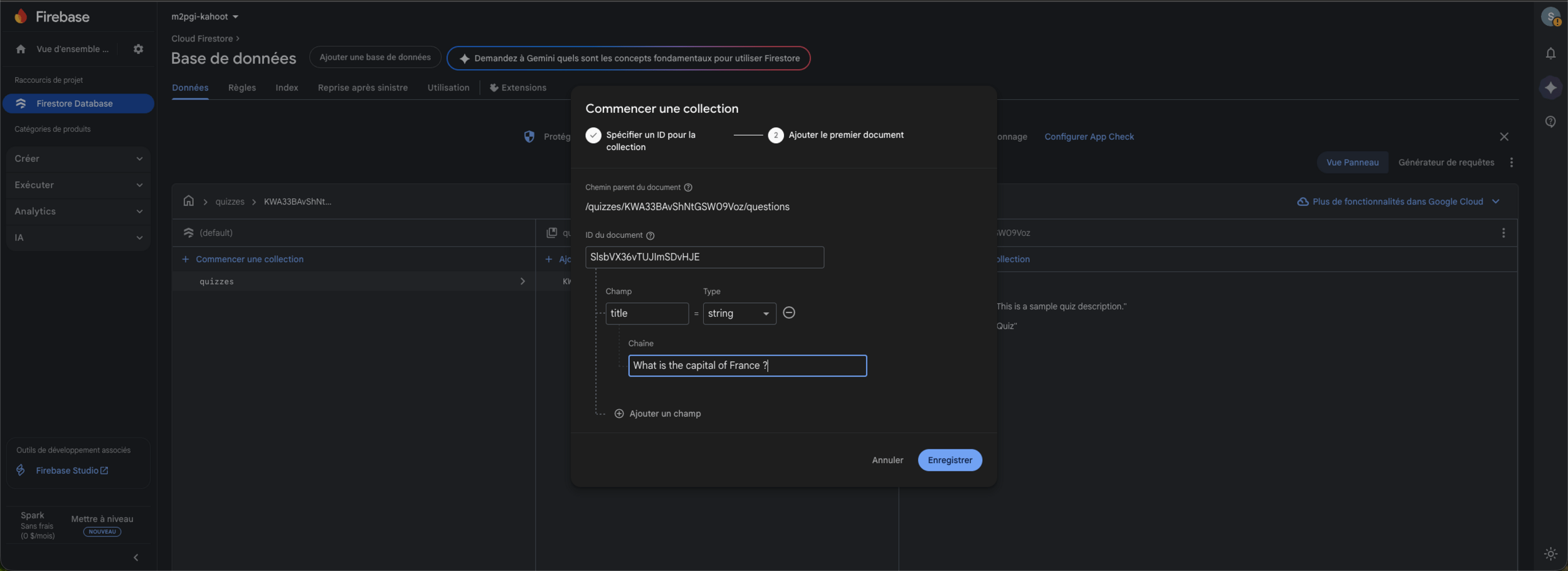Select the Vue Panneau view toggle

click(1352, 163)
